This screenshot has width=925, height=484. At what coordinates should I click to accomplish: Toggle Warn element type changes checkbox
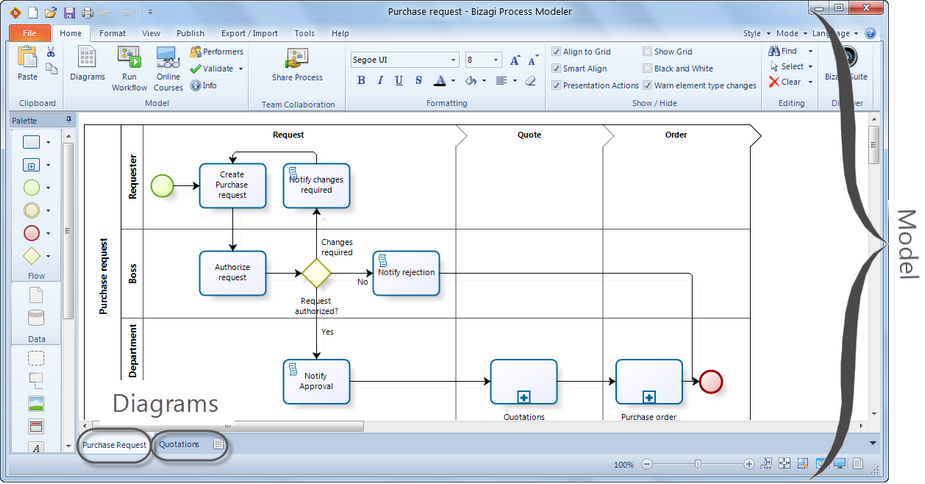pyautogui.click(x=647, y=86)
